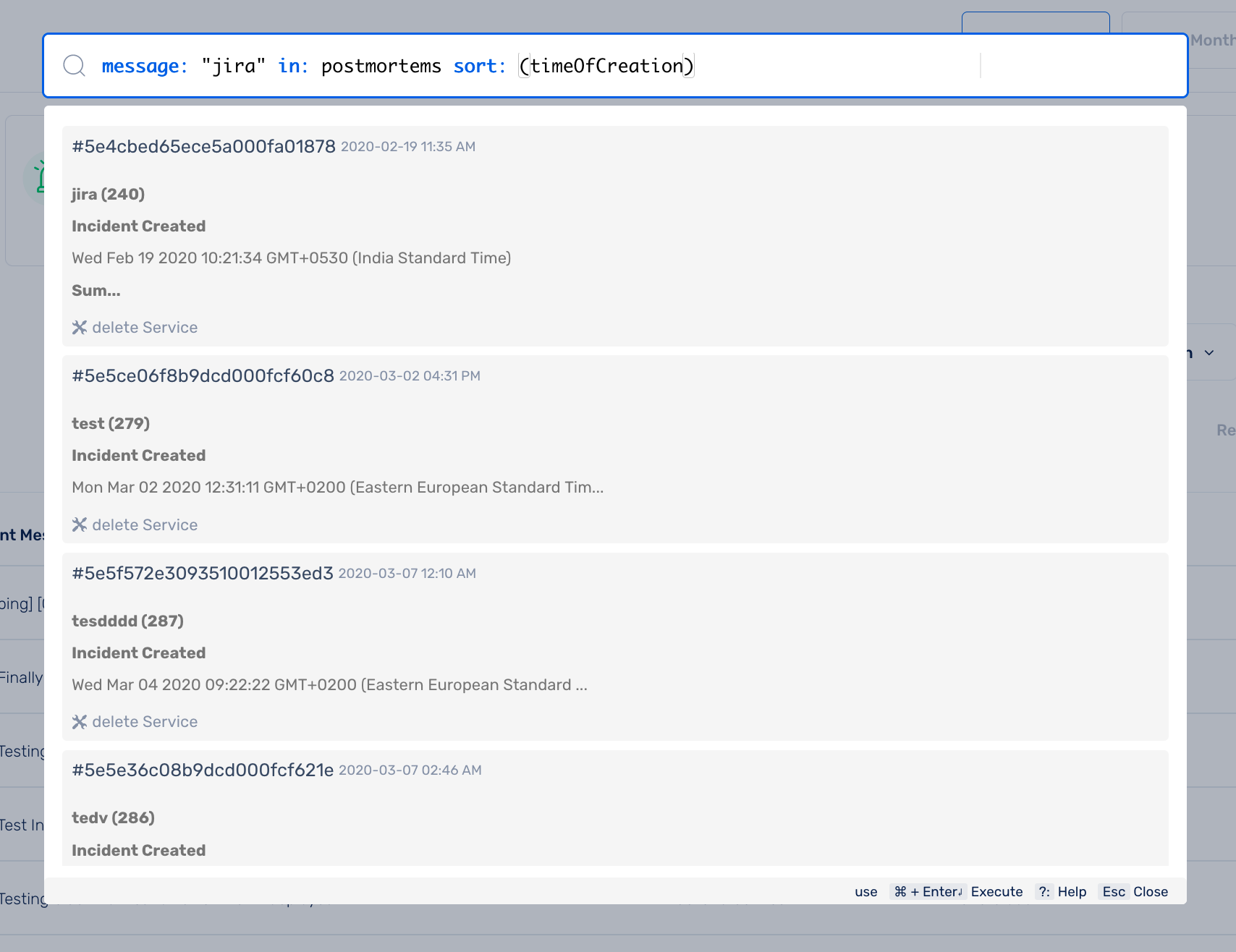This screenshot has width=1236, height=952.
Task: Click timestamp 2020-03-07 12:10 AM
Action: 407,574
